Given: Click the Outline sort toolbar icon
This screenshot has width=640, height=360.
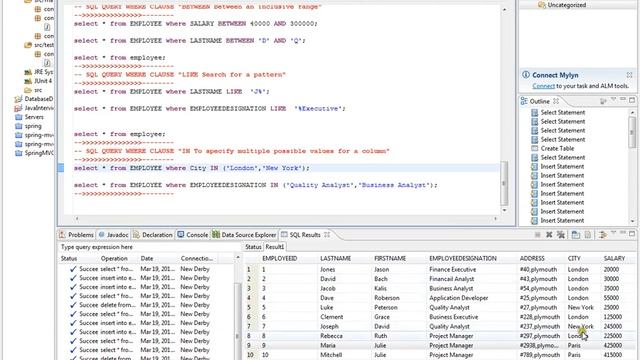Looking at the screenshot, I should pos(603,101).
